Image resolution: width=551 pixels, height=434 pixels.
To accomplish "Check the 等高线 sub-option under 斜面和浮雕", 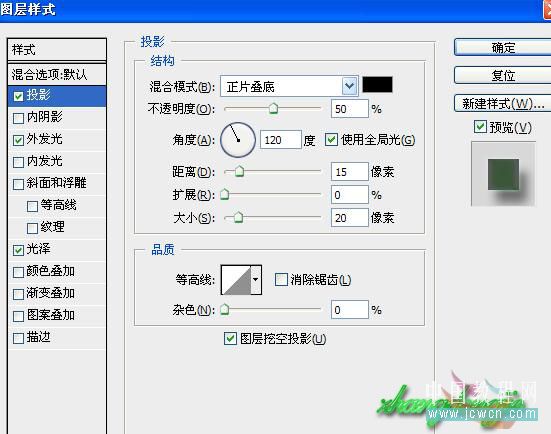I will click(x=32, y=206).
